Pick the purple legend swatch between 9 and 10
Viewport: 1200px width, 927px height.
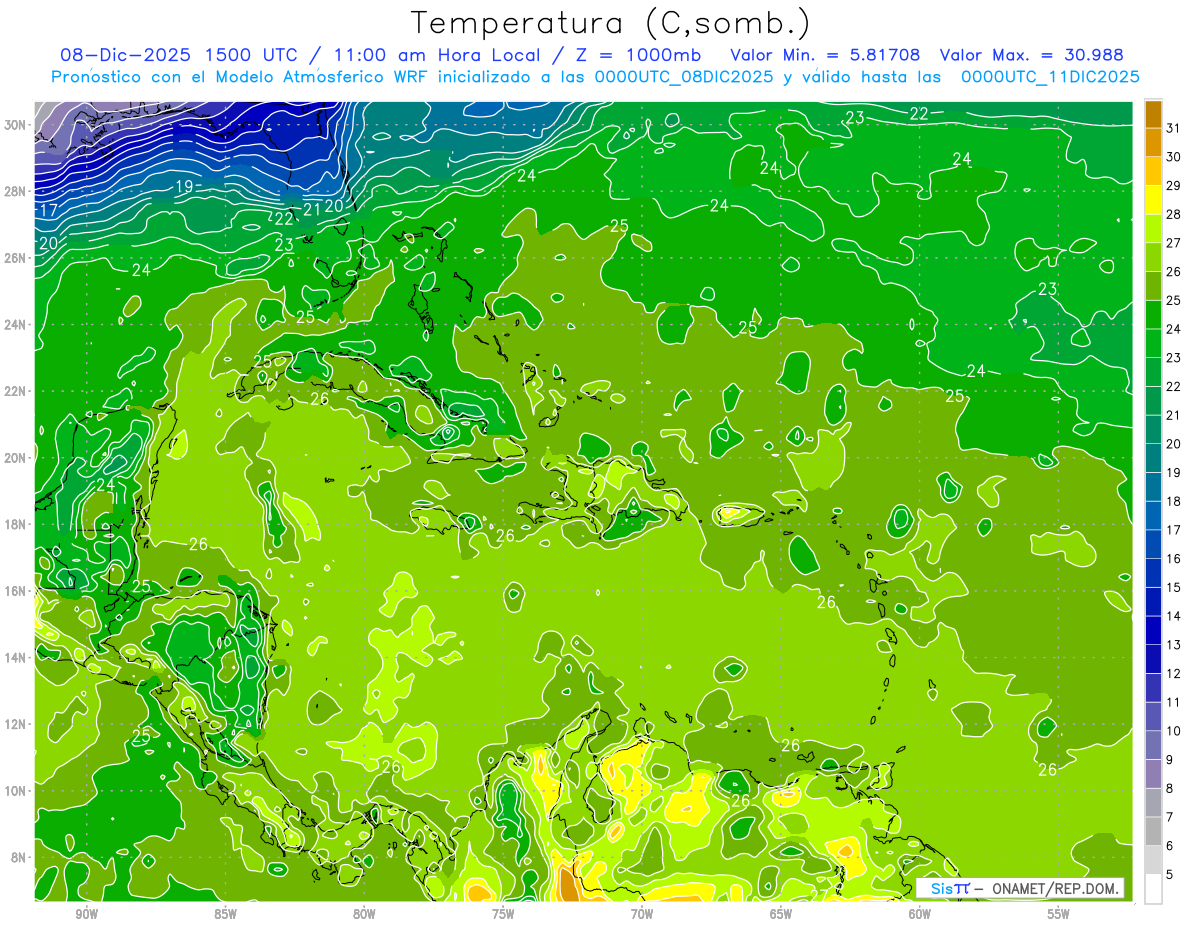(1153, 745)
